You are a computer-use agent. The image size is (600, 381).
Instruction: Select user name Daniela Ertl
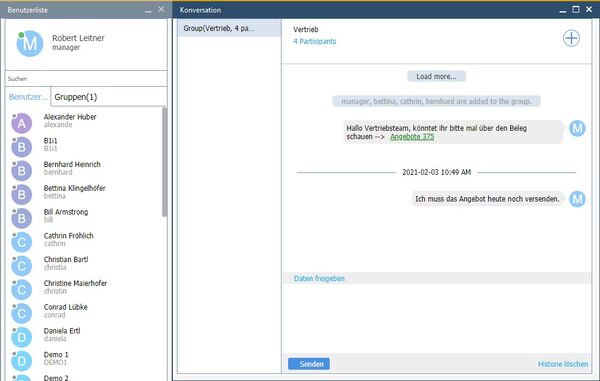coord(62,331)
